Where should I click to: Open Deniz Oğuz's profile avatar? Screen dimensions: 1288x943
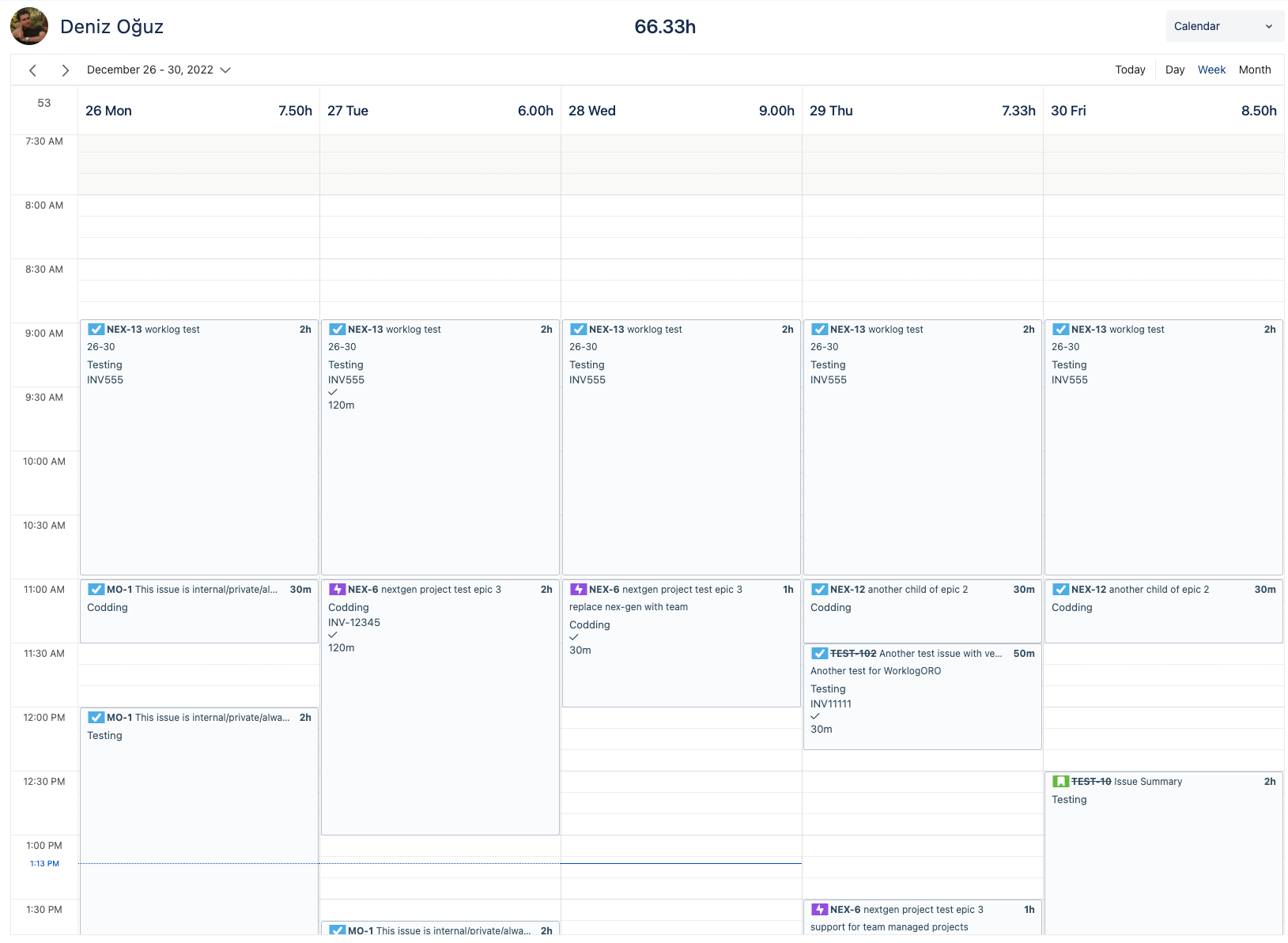tap(28, 25)
